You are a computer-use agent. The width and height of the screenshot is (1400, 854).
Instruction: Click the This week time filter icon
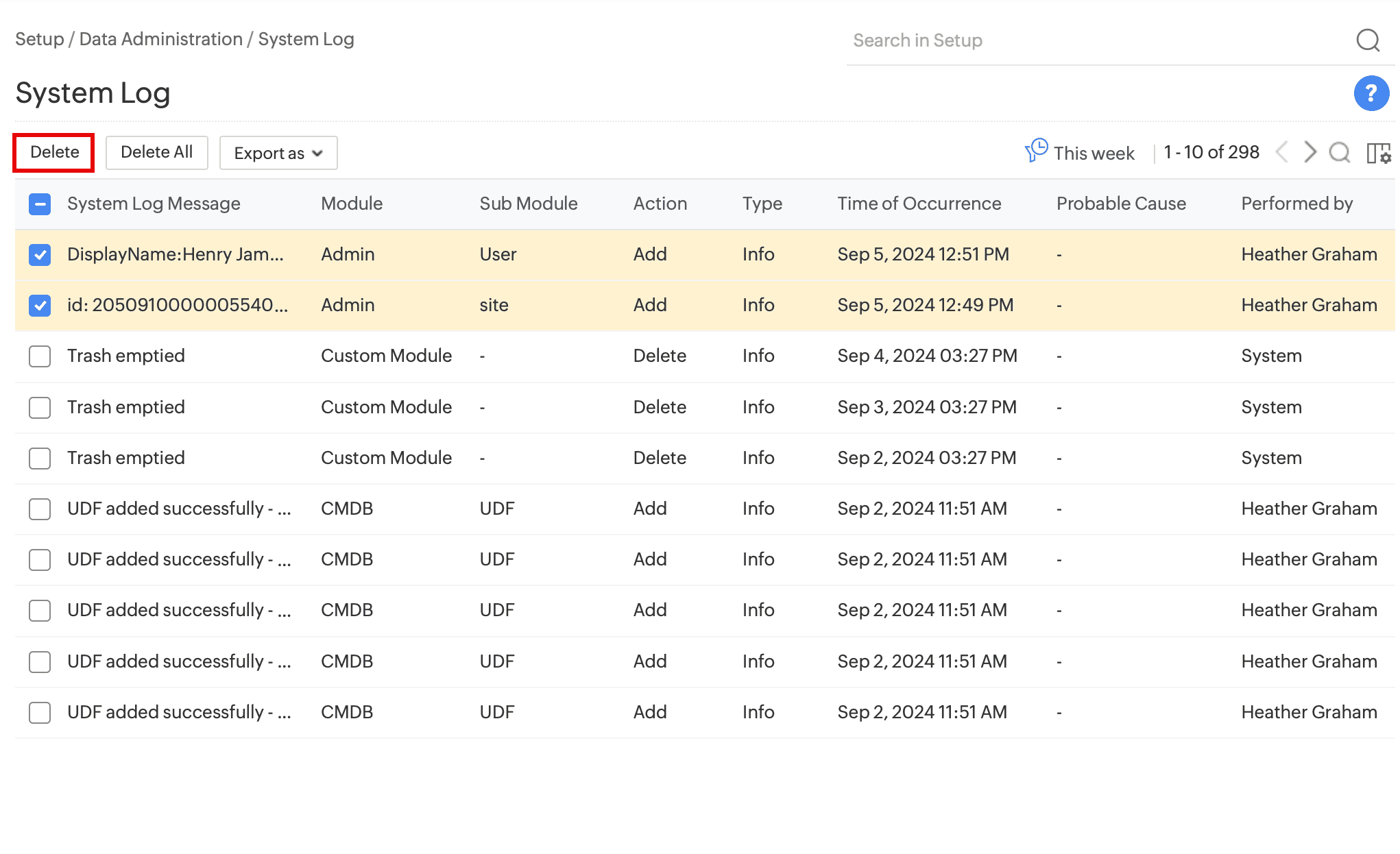[x=1036, y=151]
